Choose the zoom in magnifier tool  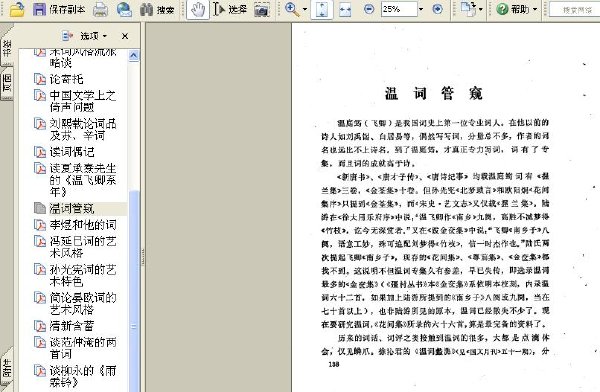pos(292,9)
